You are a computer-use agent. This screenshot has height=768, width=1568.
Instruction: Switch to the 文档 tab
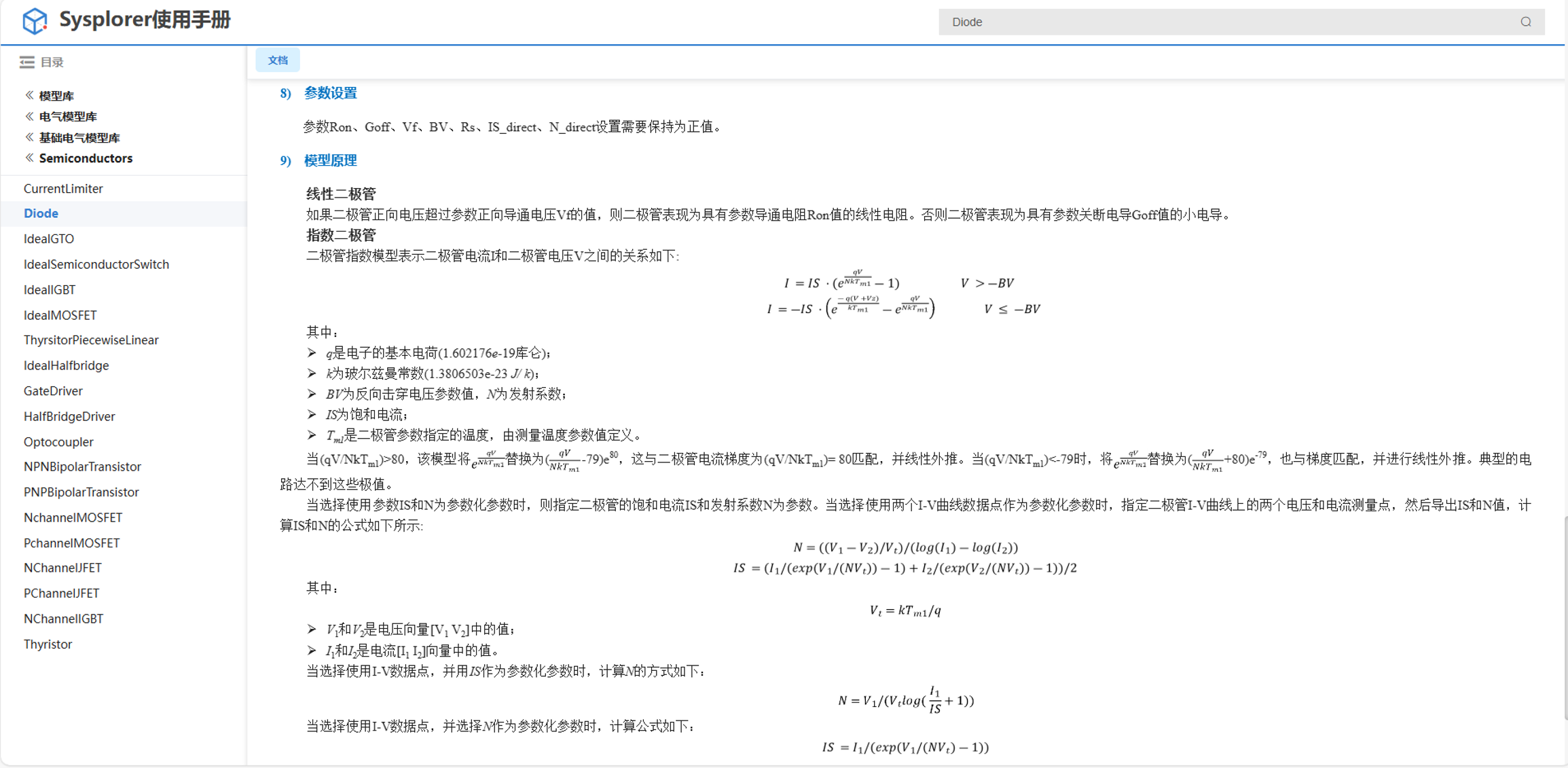(x=277, y=60)
